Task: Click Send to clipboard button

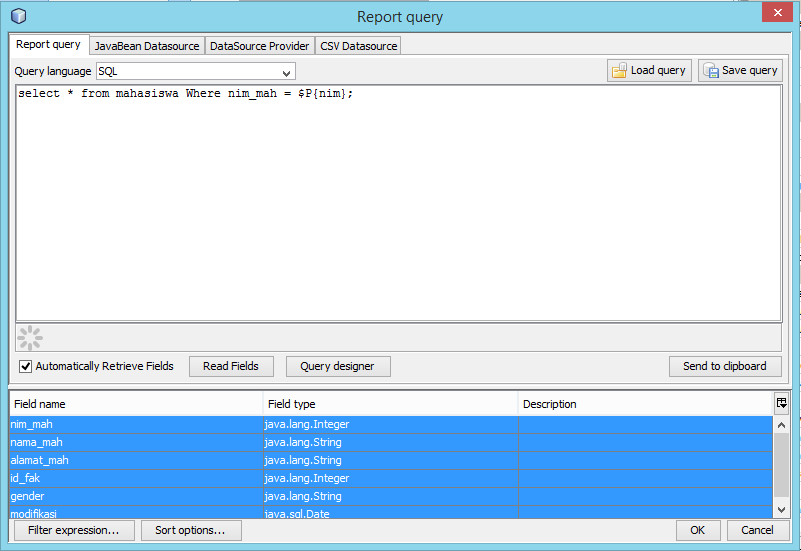Action: pos(725,366)
